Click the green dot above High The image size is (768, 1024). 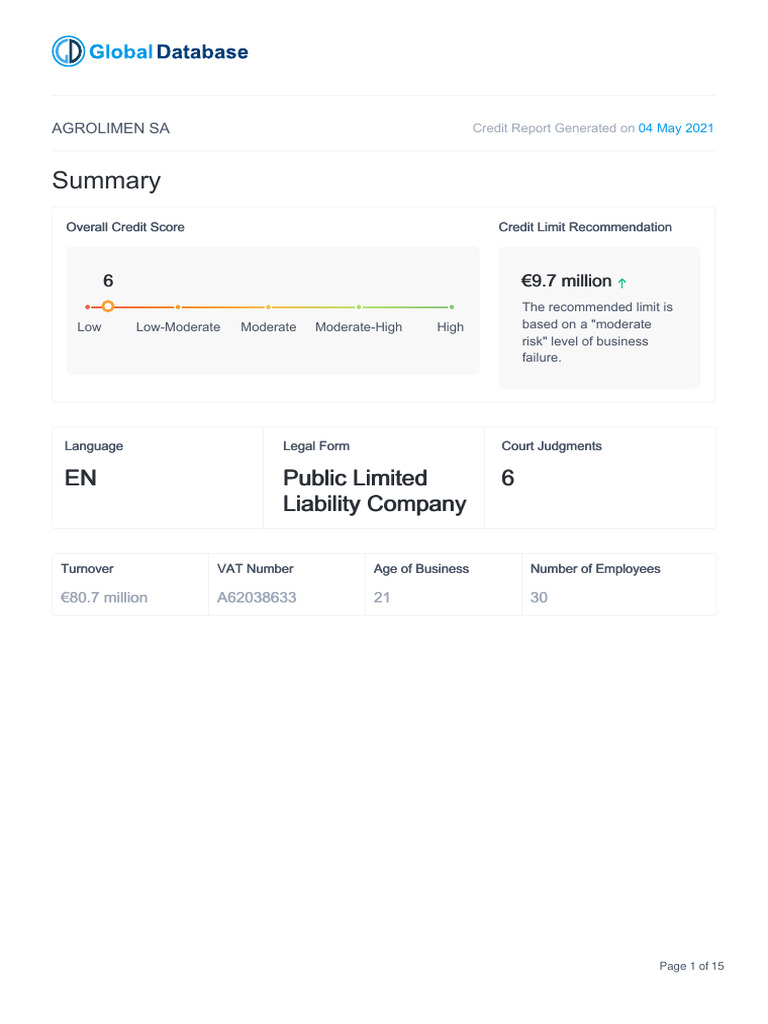point(451,307)
